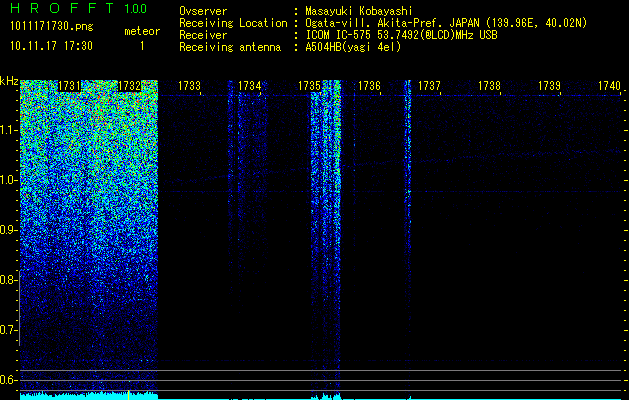
Task: Click the 1736 time marker
Action: point(369,86)
